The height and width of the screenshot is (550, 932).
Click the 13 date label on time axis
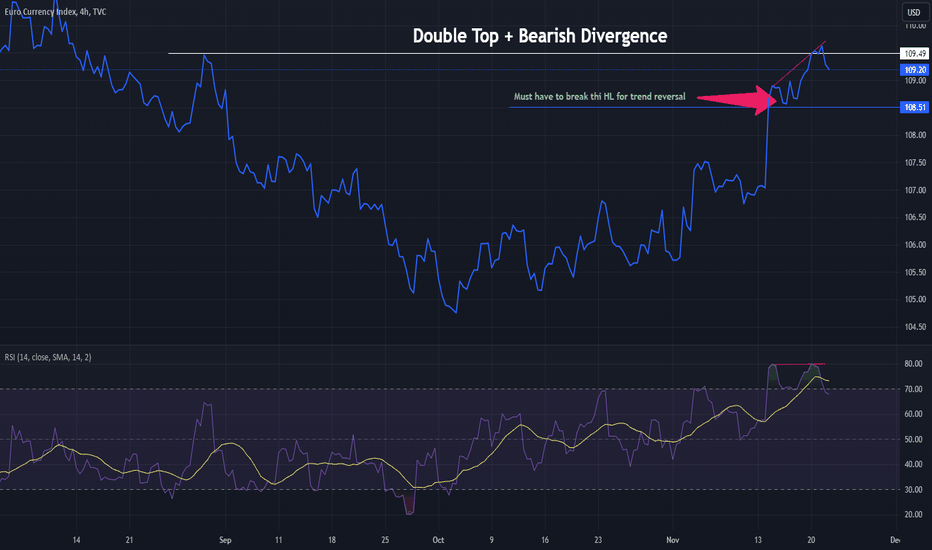758,540
